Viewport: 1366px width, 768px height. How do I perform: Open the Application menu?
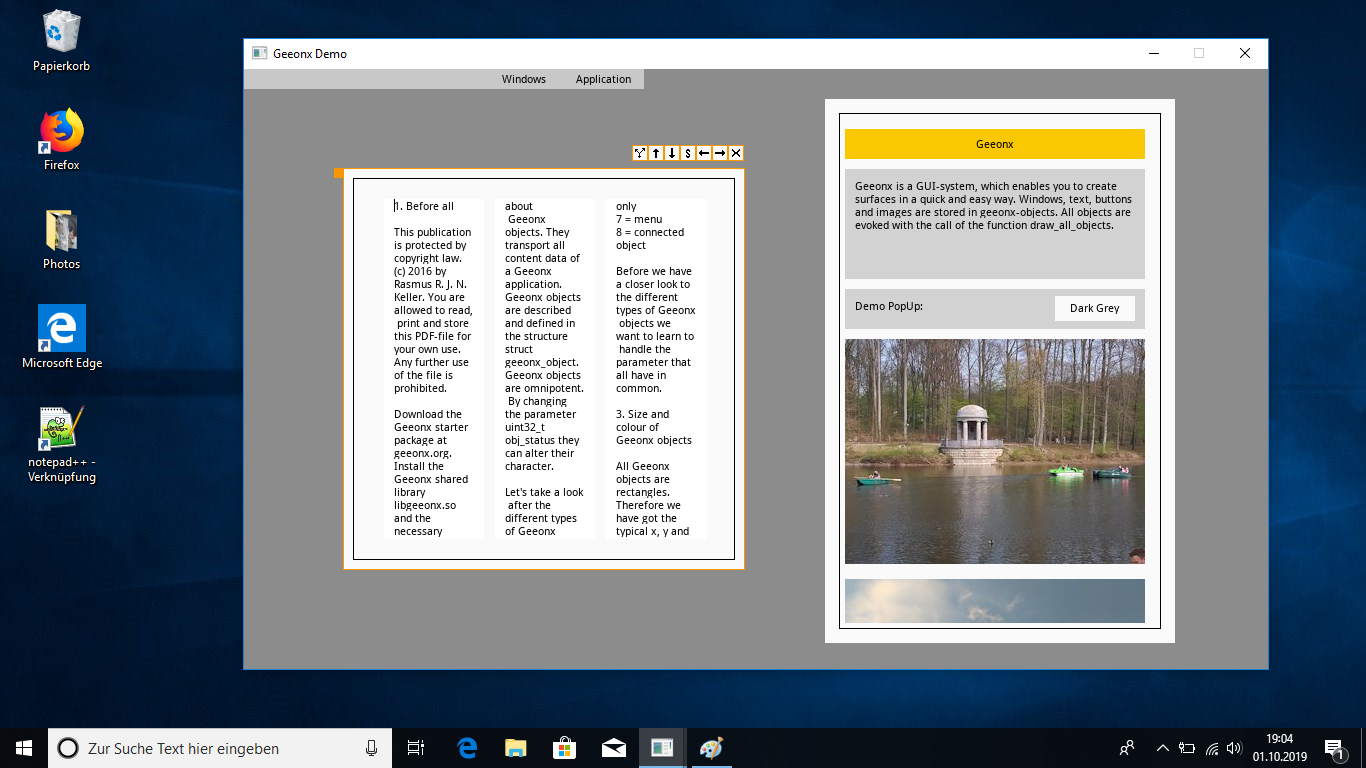coord(603,79)
